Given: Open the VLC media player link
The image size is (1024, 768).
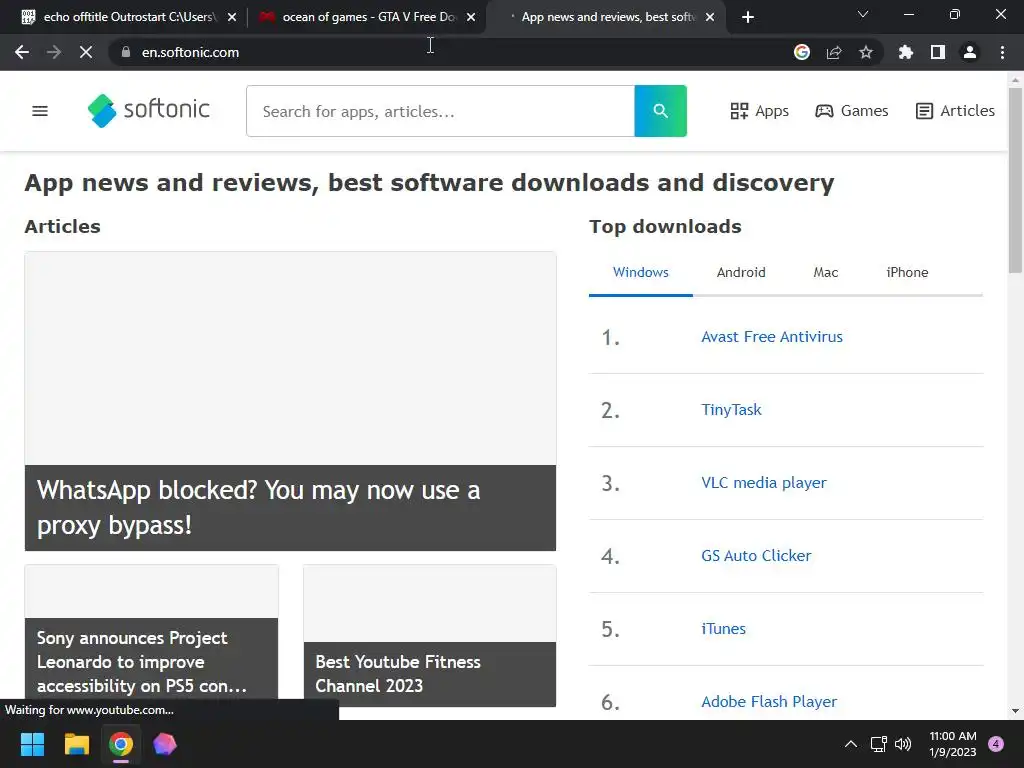Looking at the screenshot, I should pos(763,483).
